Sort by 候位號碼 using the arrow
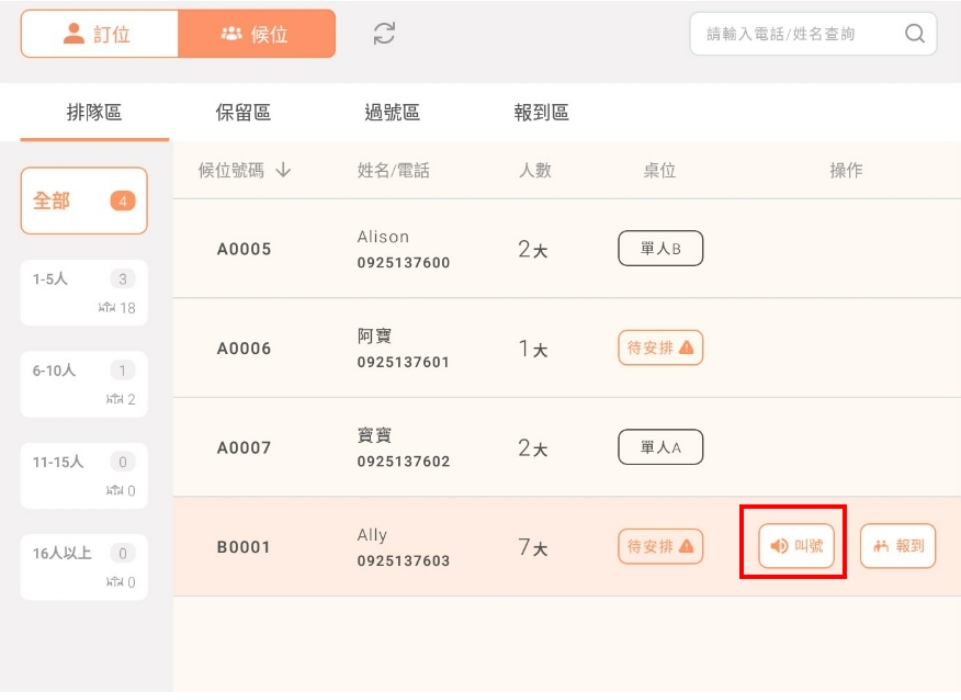This screenshot has width=961, height=700. coord(283,170)
